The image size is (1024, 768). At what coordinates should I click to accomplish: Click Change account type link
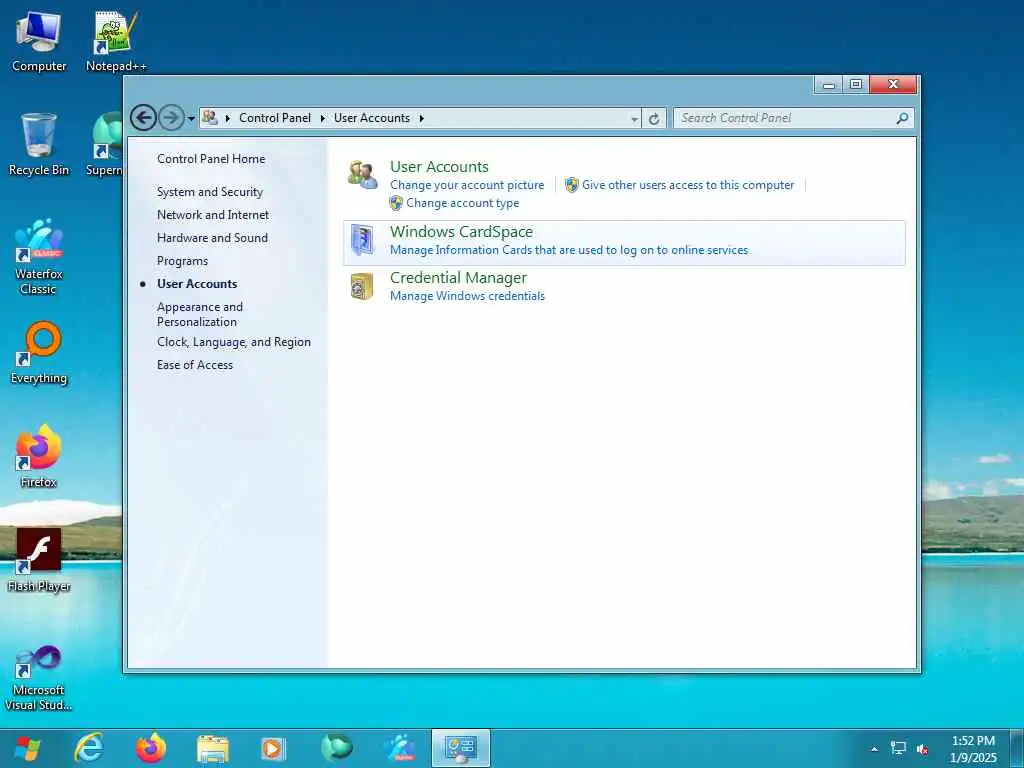pyautogui.click(x=462, y=203)
